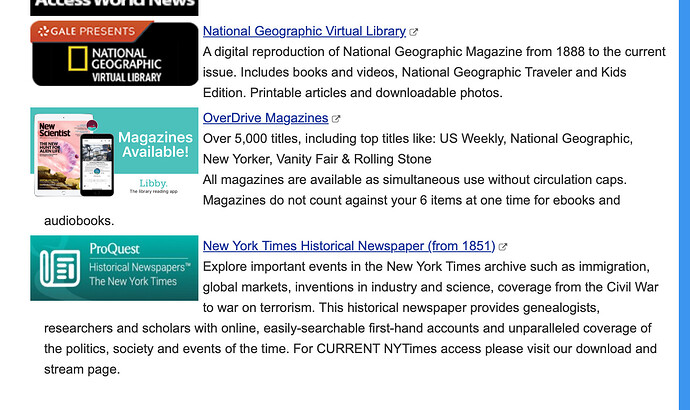Open the National Geographic Virtual Library link
Screen dimensions: 690x410
[x=304, y=32]
